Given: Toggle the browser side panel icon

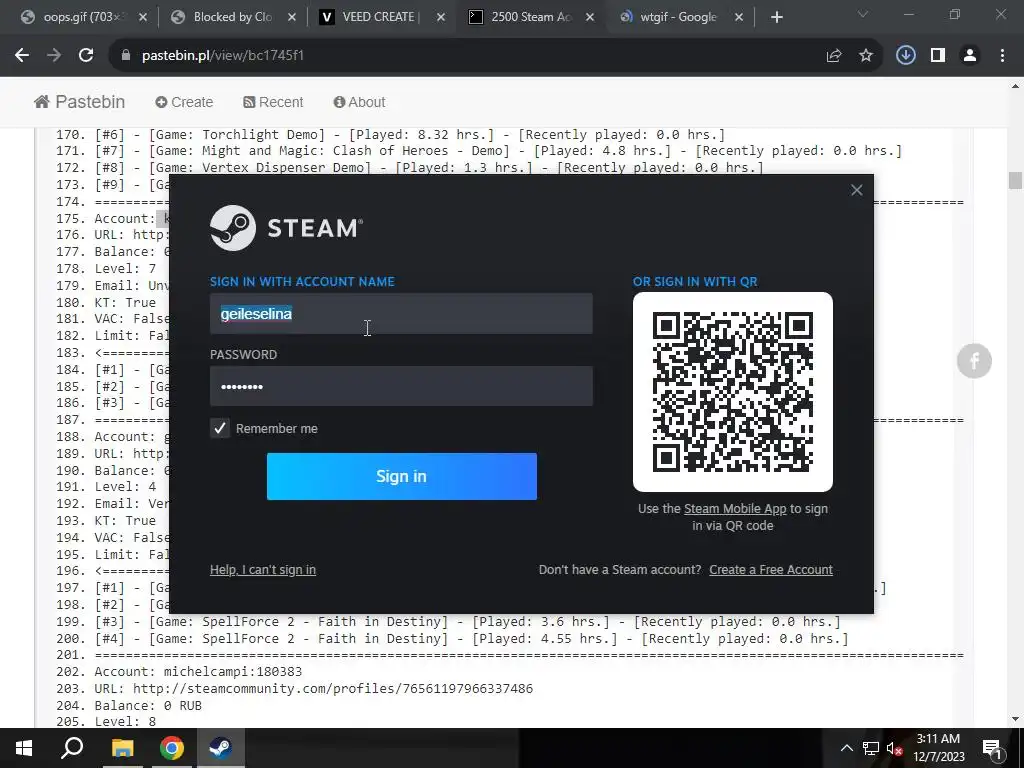Looking at the screenshot, I should [938, 56].
